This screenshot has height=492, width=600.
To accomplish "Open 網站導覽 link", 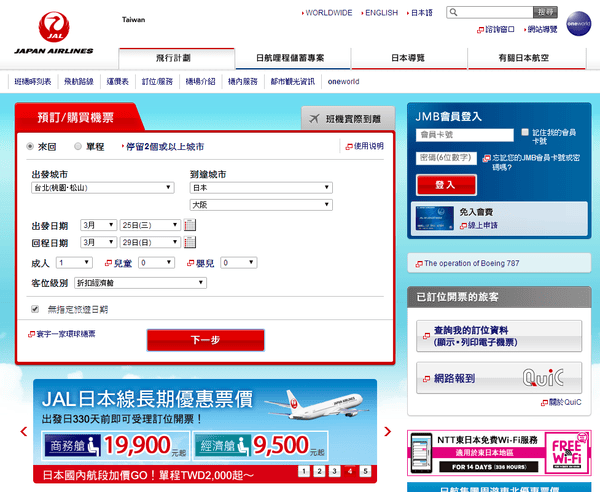I will pos(541,29).
